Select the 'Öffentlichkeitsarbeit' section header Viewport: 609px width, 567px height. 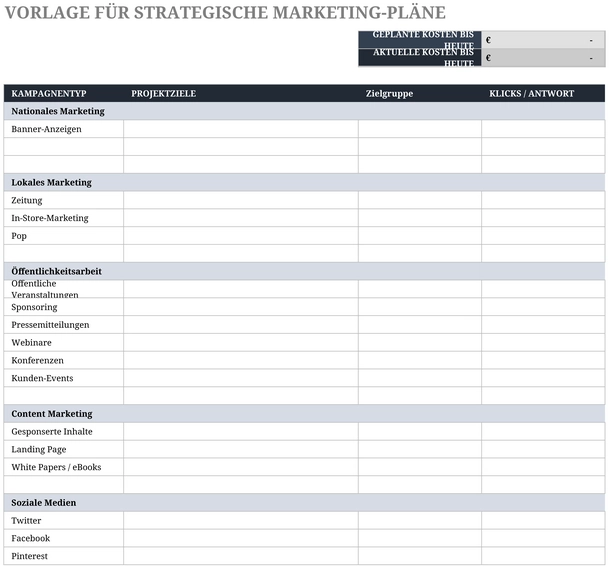[304, 271]
